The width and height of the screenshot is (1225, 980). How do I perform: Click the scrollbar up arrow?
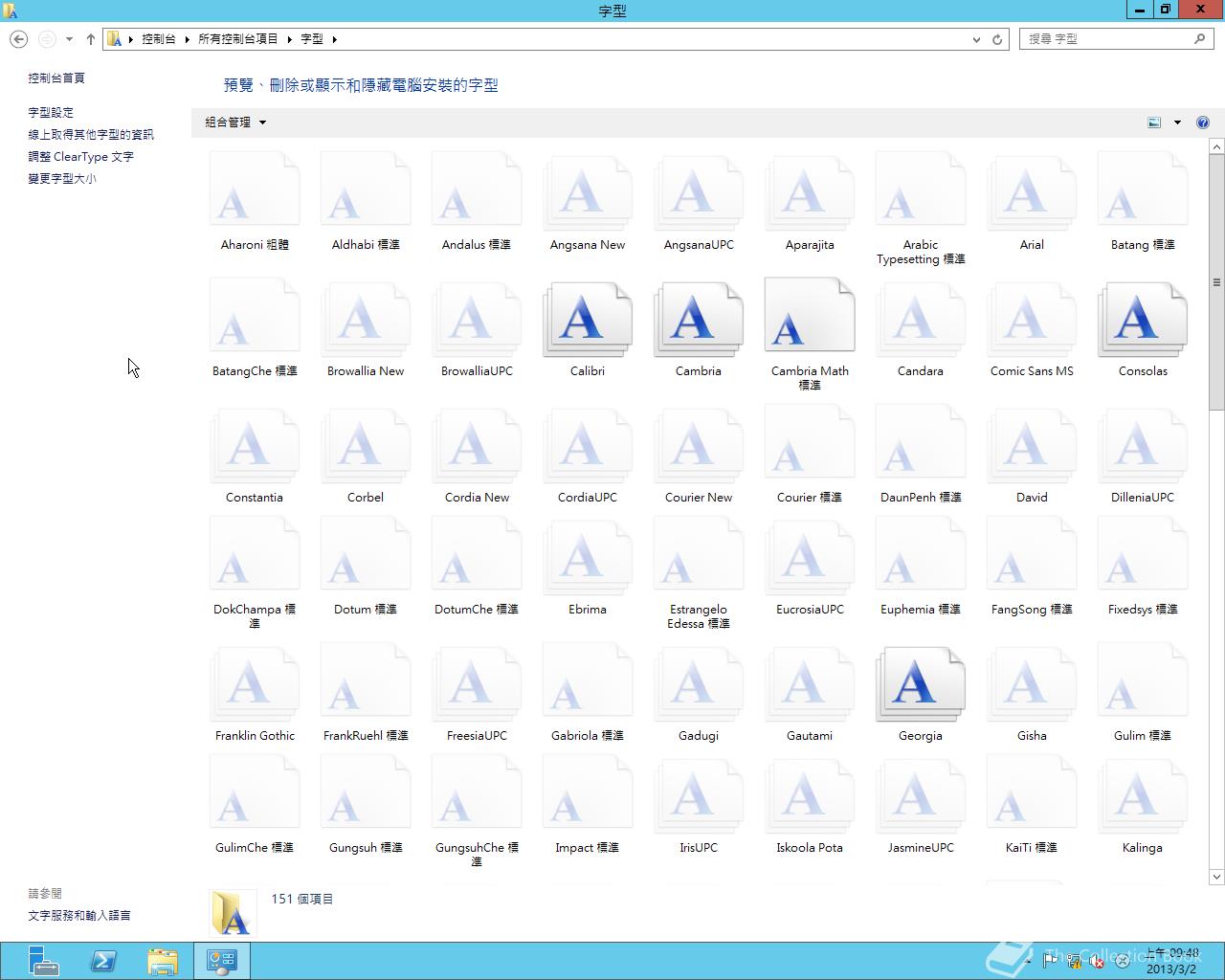click(x=1216, y=146)
